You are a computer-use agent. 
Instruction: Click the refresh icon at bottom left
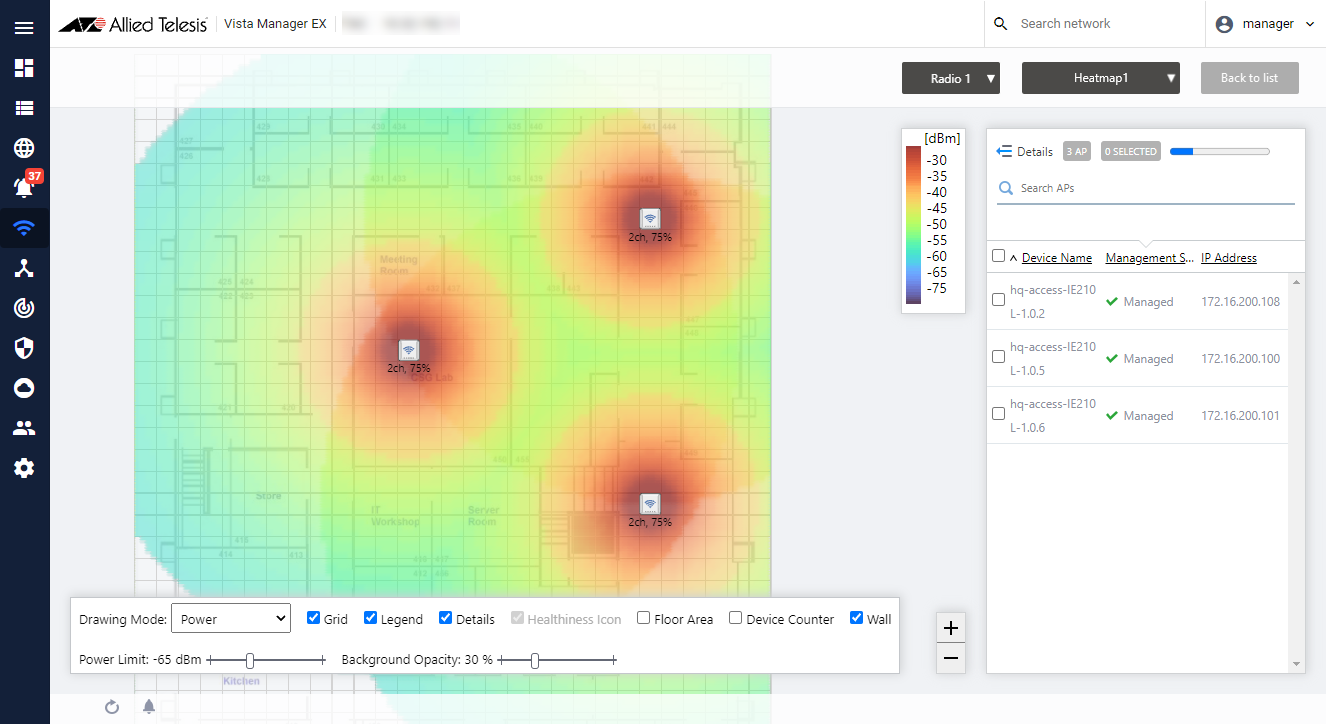click(x=112, y=707)
